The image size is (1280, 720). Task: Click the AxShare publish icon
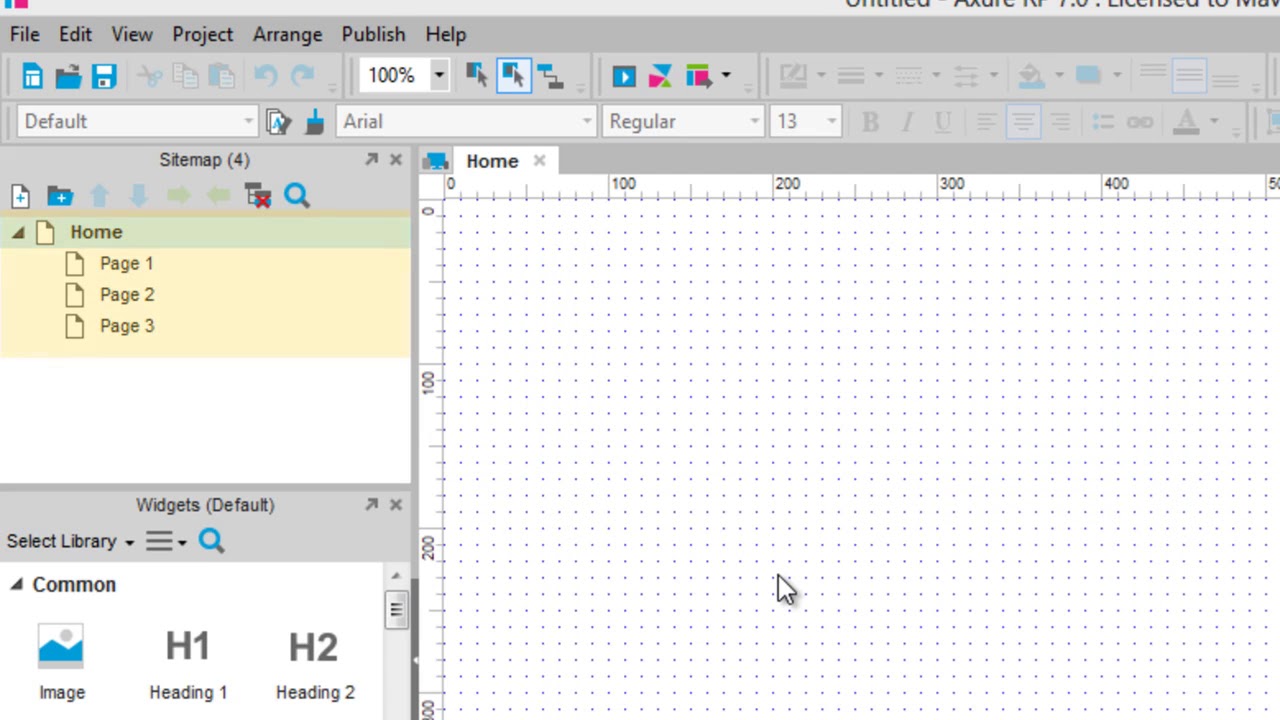point(660,76)
